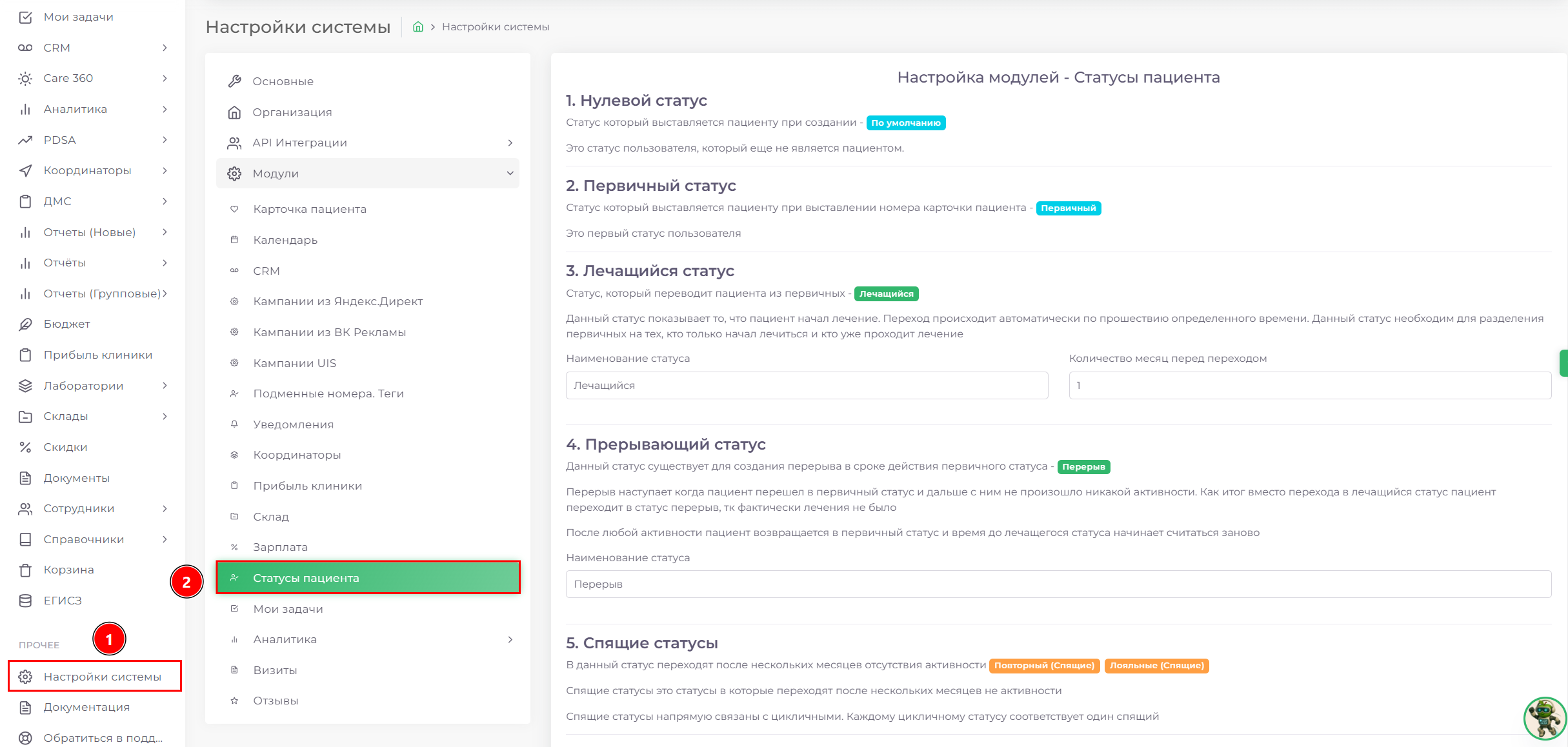Viewport: 1568px width, 747px height.
Task: Expand the Справочники submenu chevron
Action: [165, 539]
